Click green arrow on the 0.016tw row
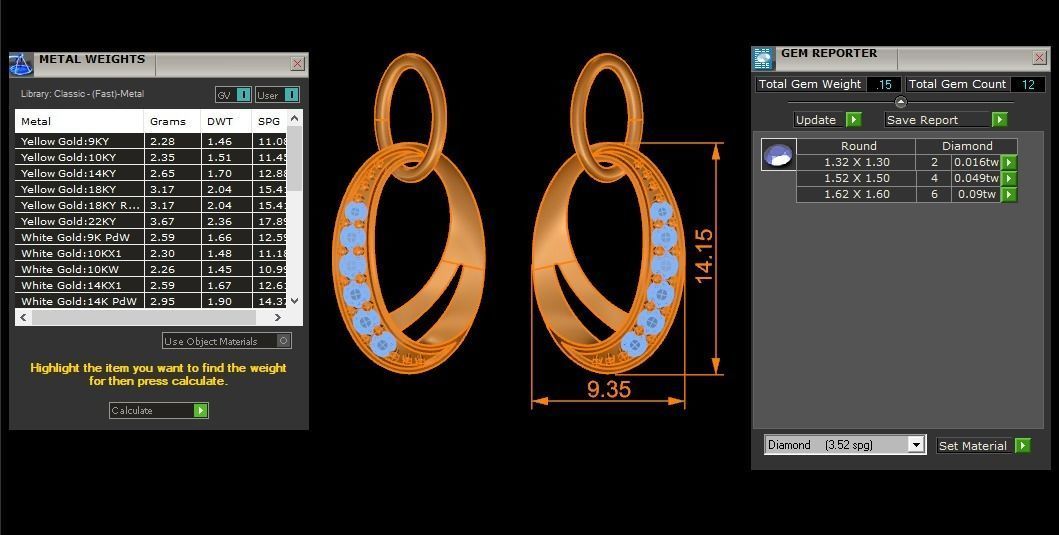This screenshot has width=1059, height=535. coord(1009,162)
